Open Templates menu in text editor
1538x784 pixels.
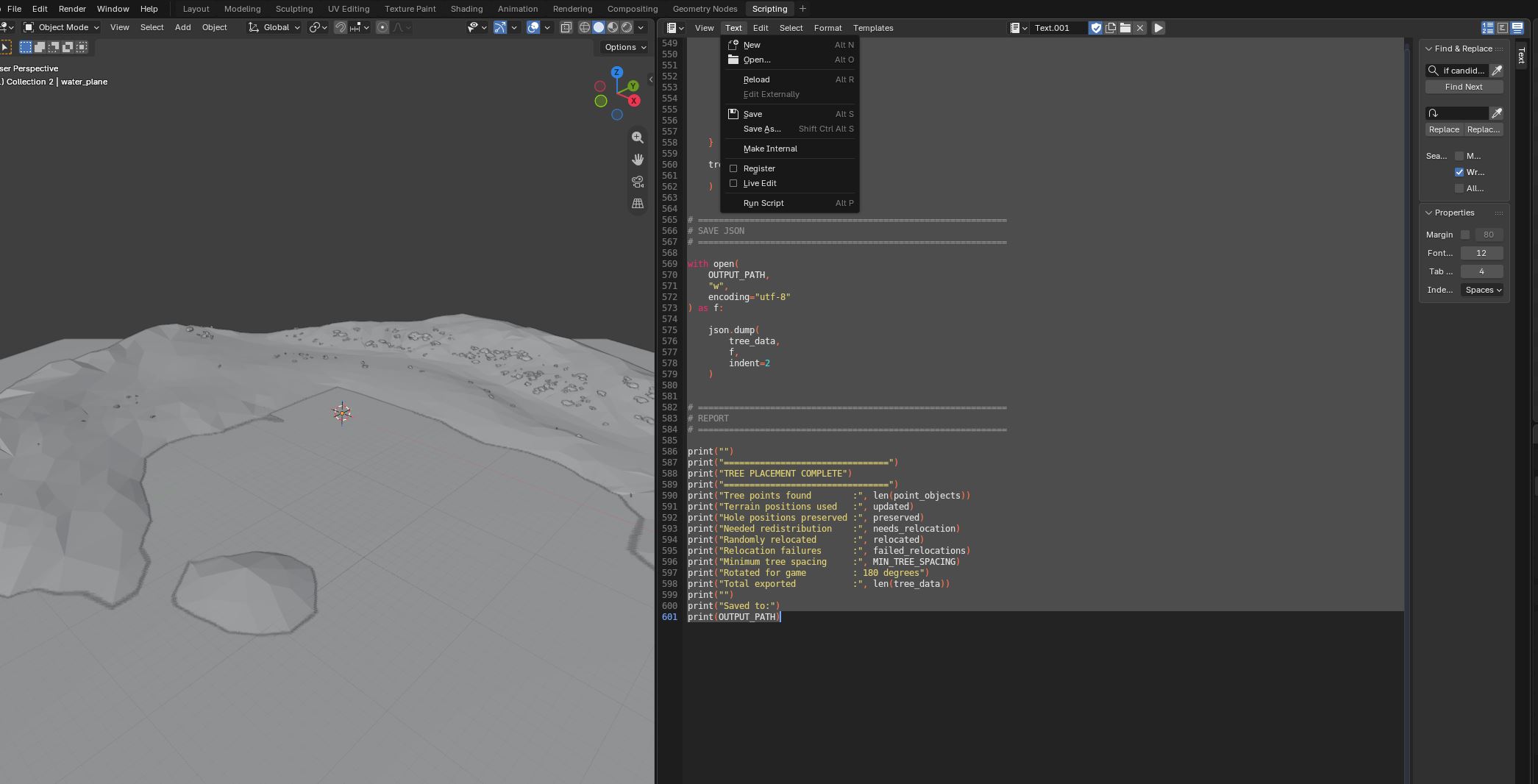[x=873, y=28]
